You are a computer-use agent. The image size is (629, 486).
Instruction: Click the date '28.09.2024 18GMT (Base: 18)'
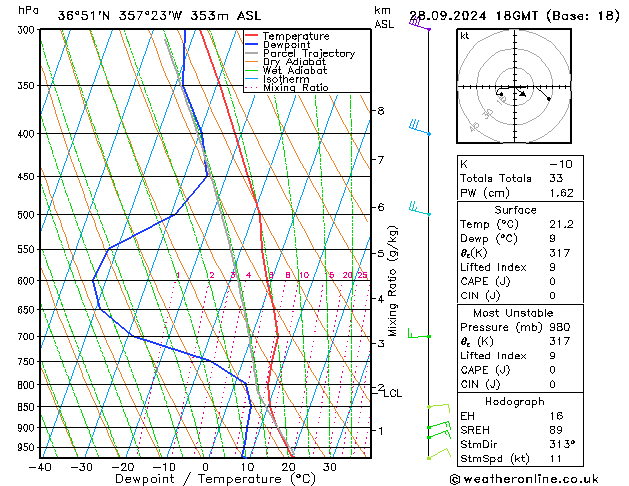514,16
